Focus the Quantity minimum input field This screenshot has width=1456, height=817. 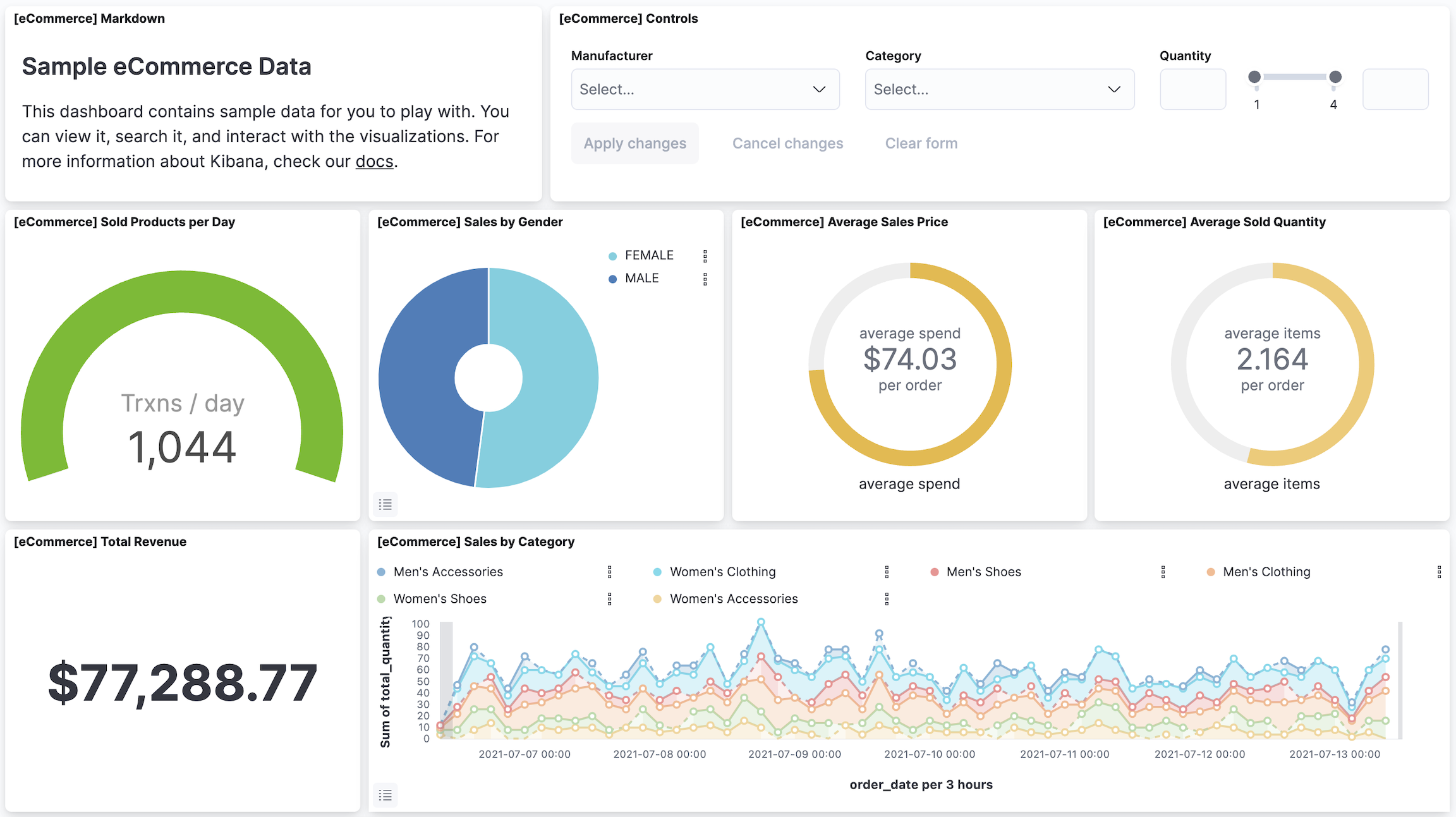1192,89
